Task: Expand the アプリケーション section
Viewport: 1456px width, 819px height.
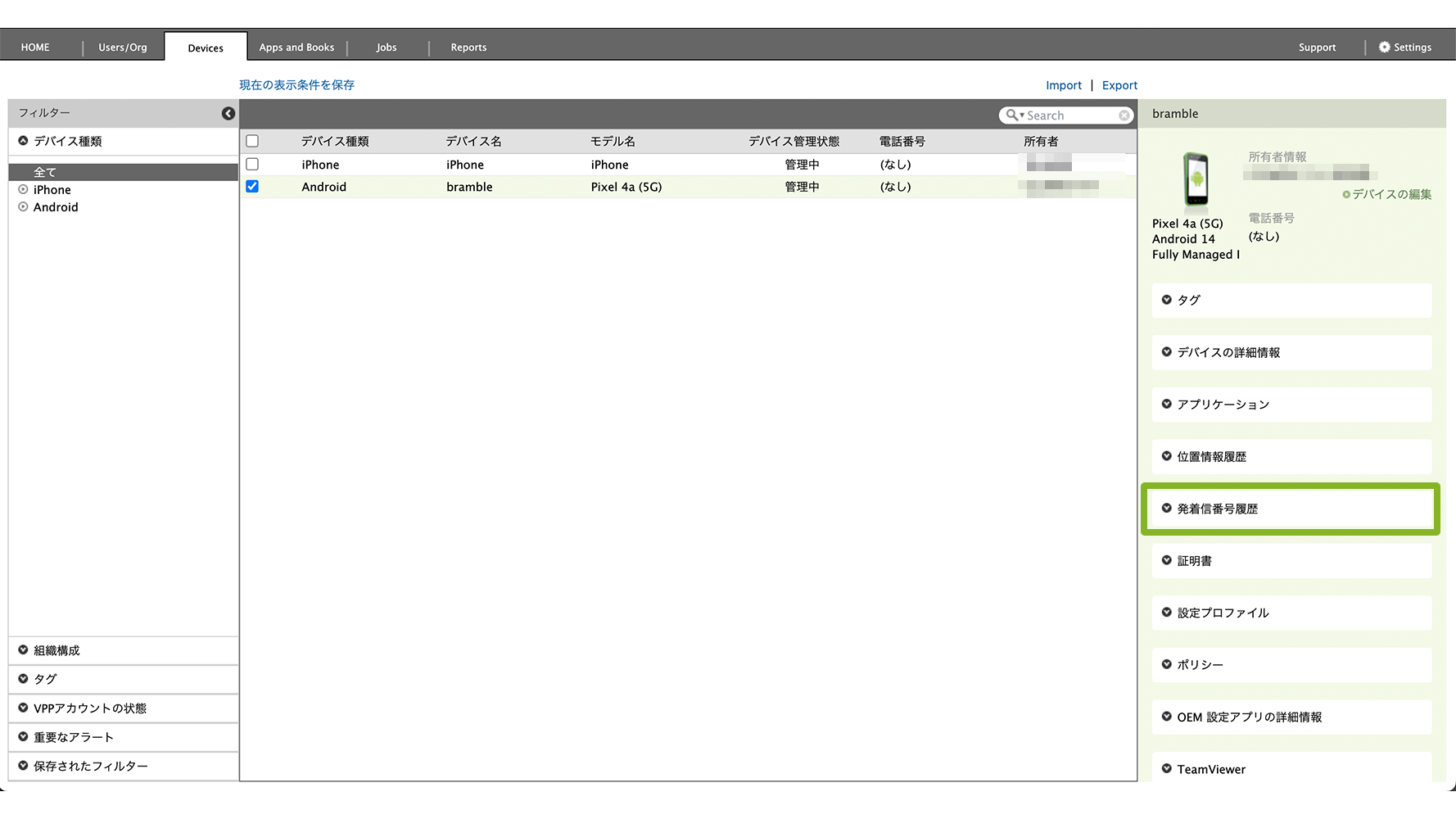Action: (x=1223, y=405)
